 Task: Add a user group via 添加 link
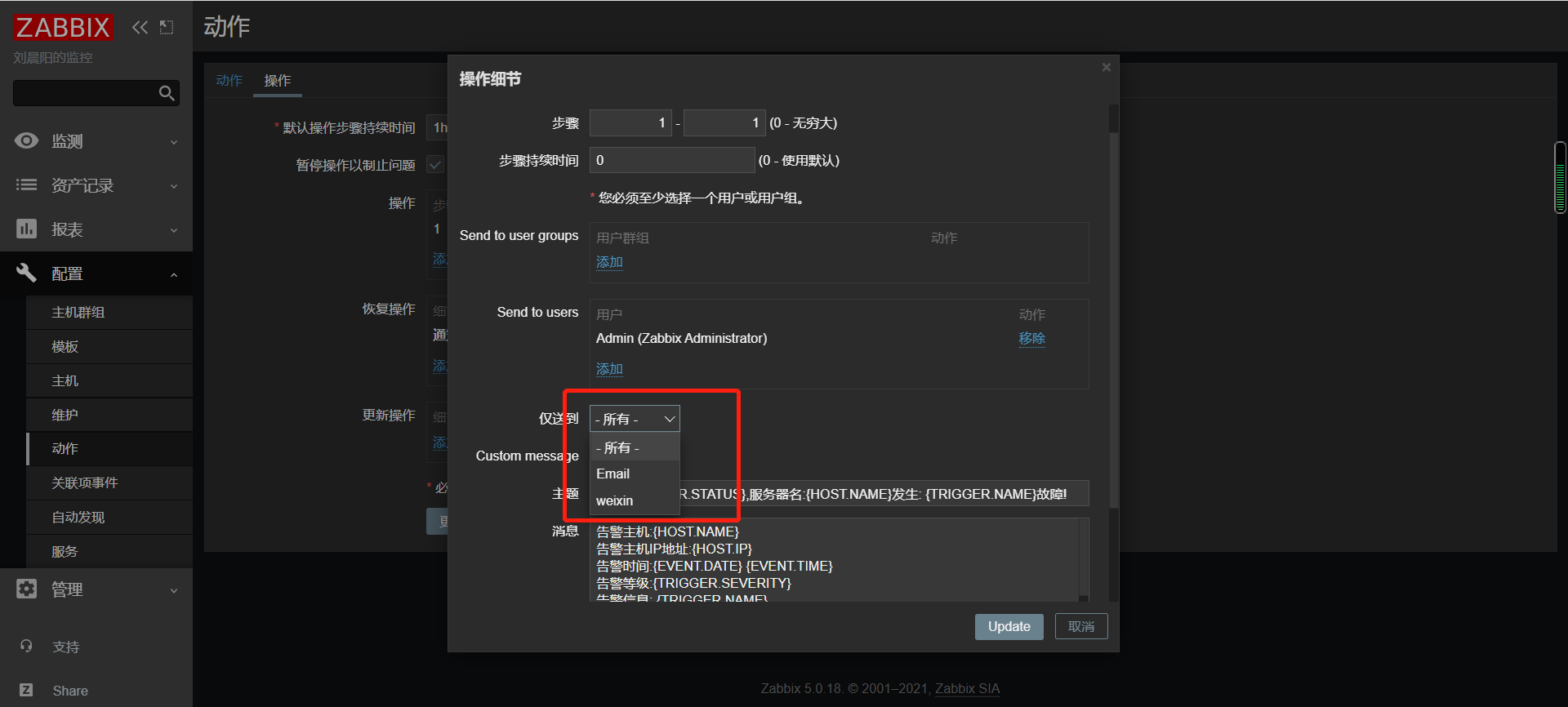click(x=609, y=262)
